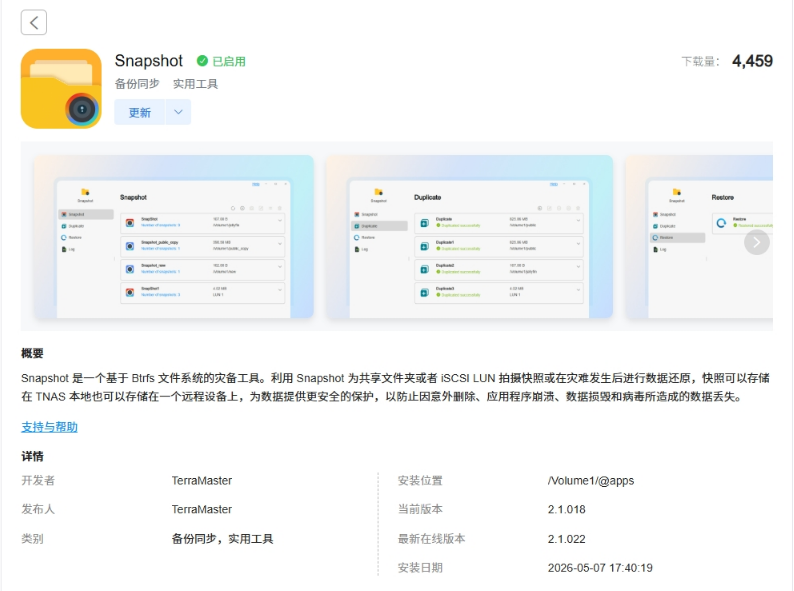Click install path /Volume1/@apps
Image resolution: width=794 pixels, height=591 pixels.
pos(590,481)
